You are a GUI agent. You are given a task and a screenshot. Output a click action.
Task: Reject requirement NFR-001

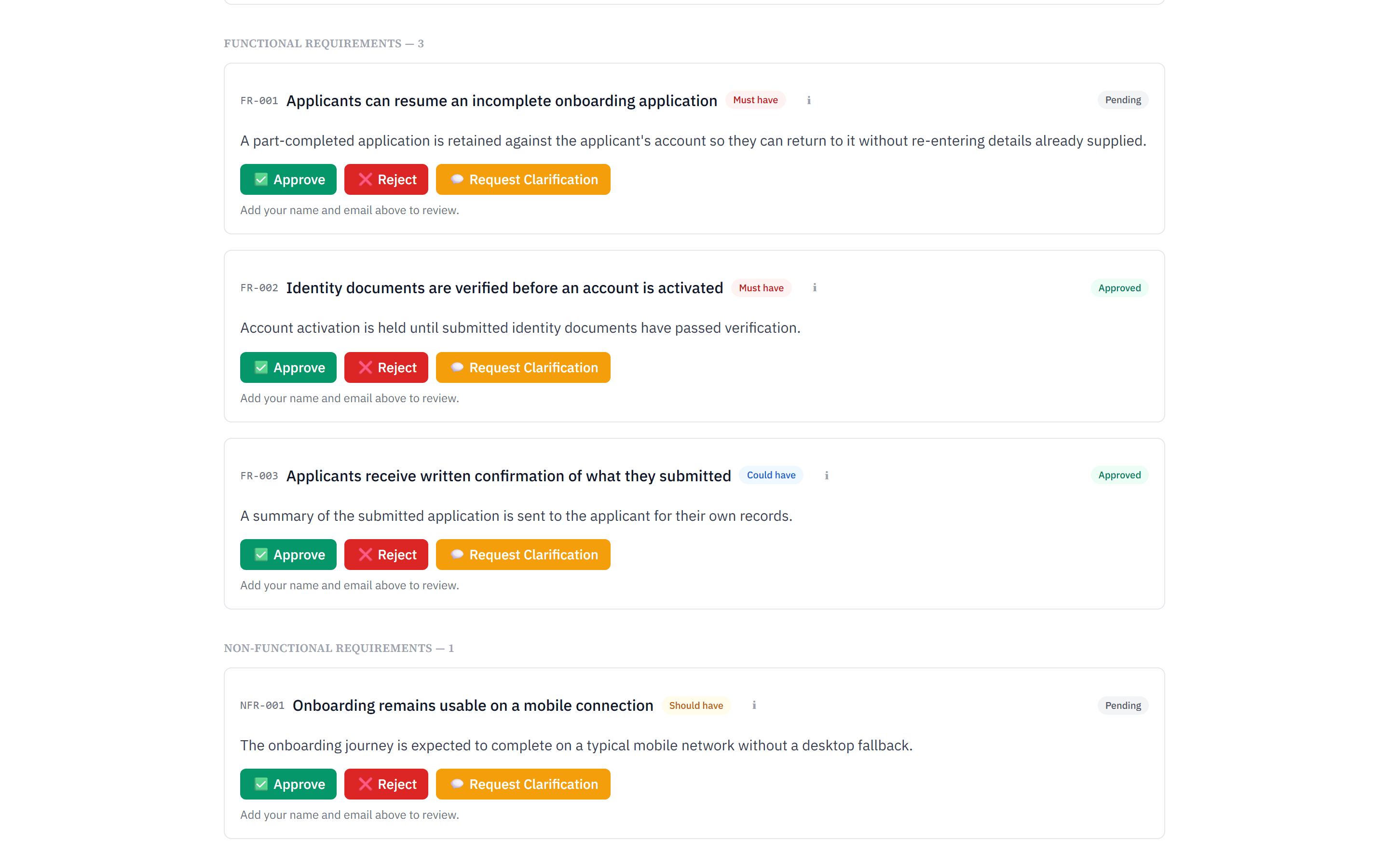(x=386, y=784)
